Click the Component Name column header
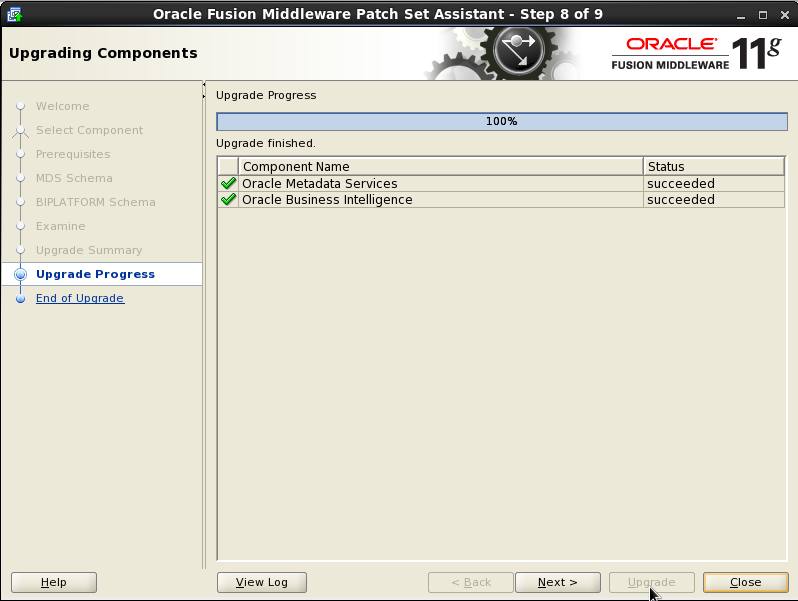The height and width of the screenshot is (601, 798). tap(441, 166)
